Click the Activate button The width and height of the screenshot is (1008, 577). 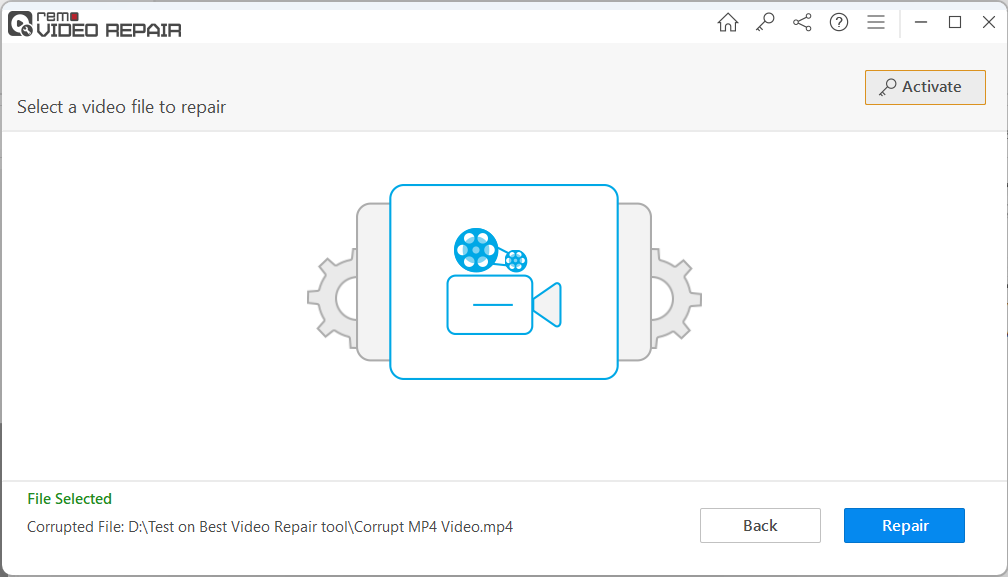pos(925,87)
